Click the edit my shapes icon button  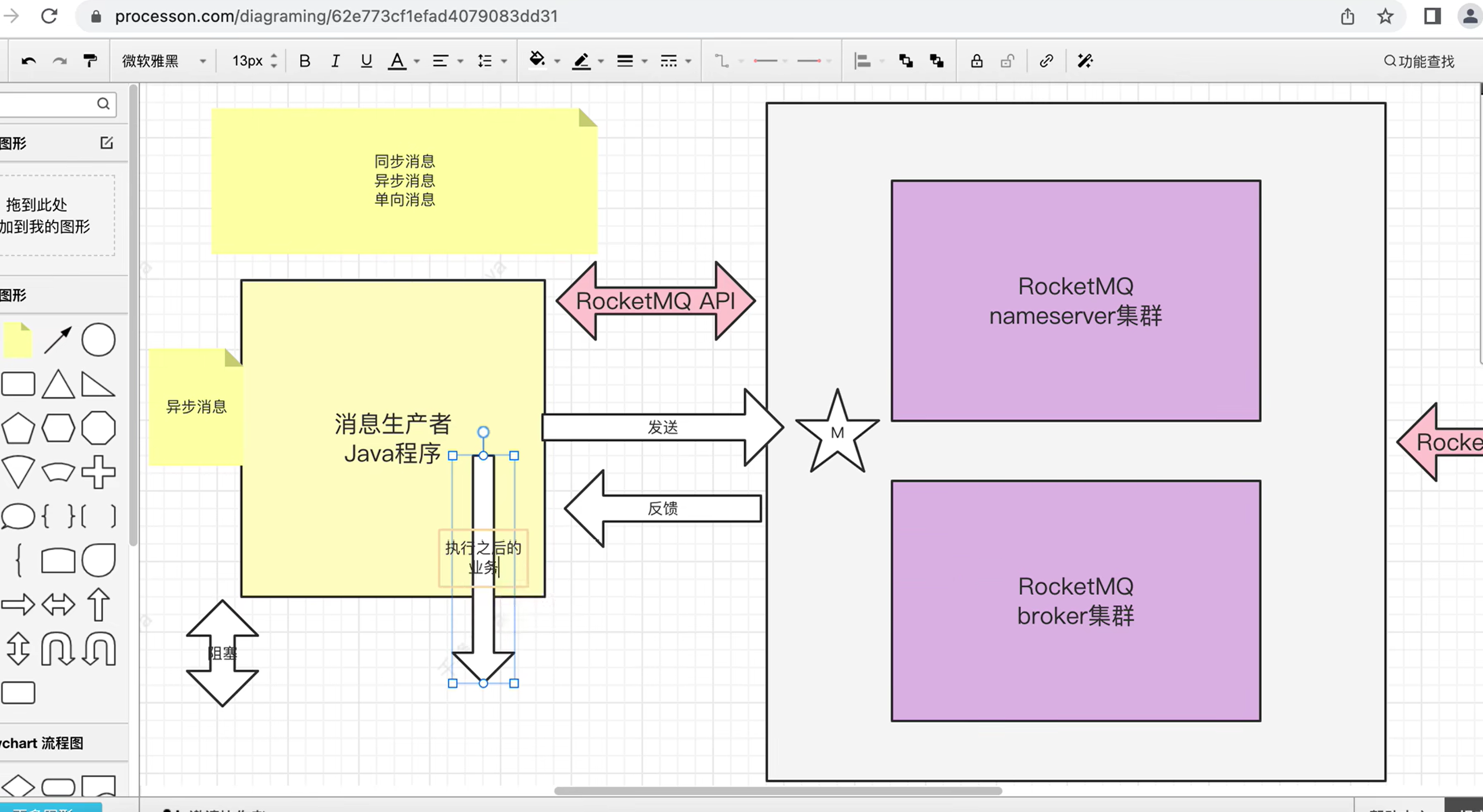(x=106, y=142)
